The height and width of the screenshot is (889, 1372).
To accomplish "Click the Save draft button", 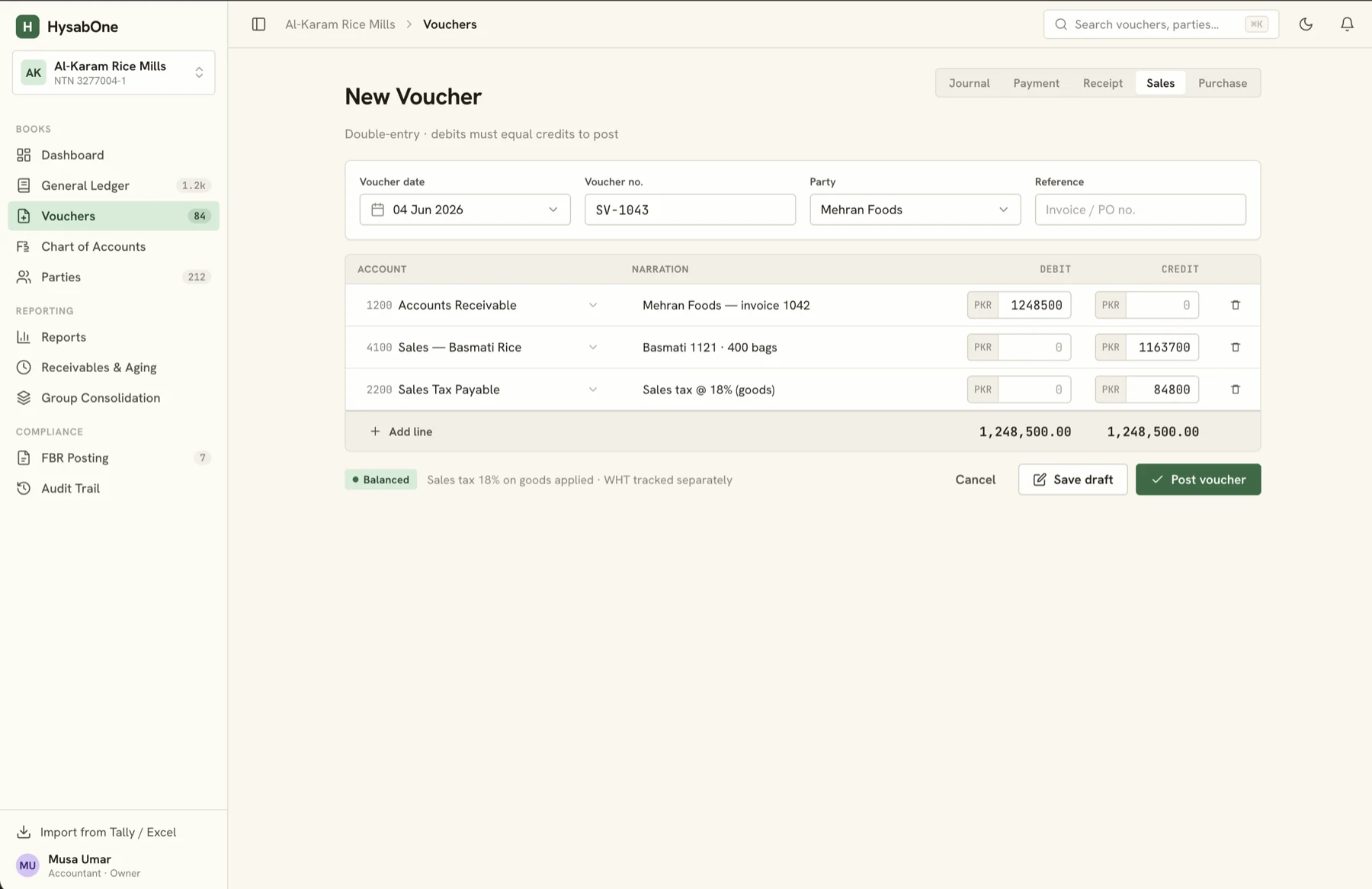I will (1072, 480).
